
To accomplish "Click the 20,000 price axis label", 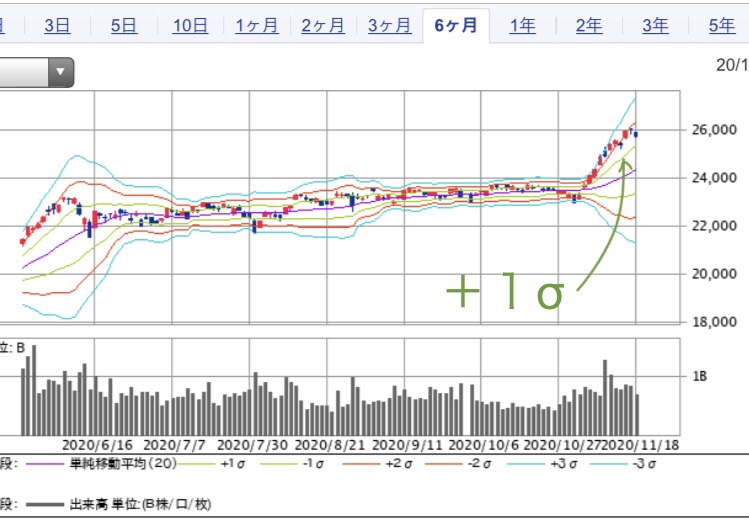I will (715, 274).
